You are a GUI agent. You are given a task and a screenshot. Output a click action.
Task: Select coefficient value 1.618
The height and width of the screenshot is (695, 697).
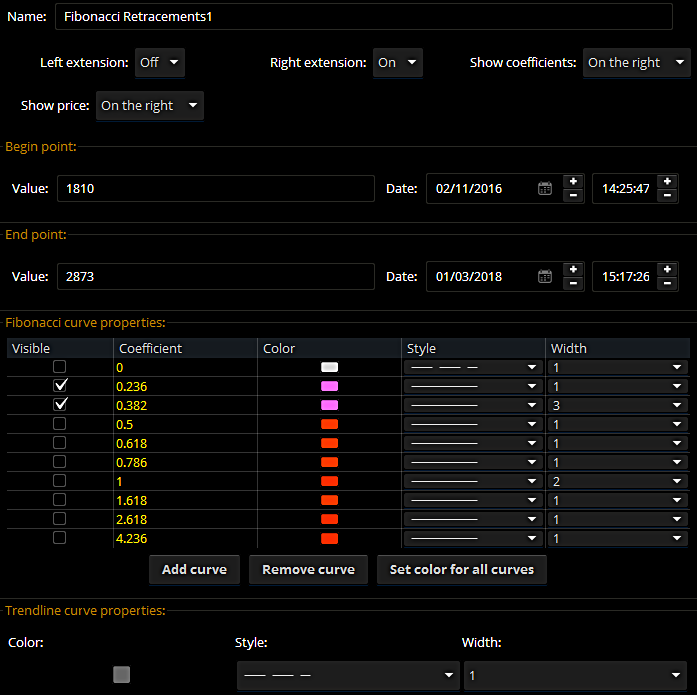131,501
